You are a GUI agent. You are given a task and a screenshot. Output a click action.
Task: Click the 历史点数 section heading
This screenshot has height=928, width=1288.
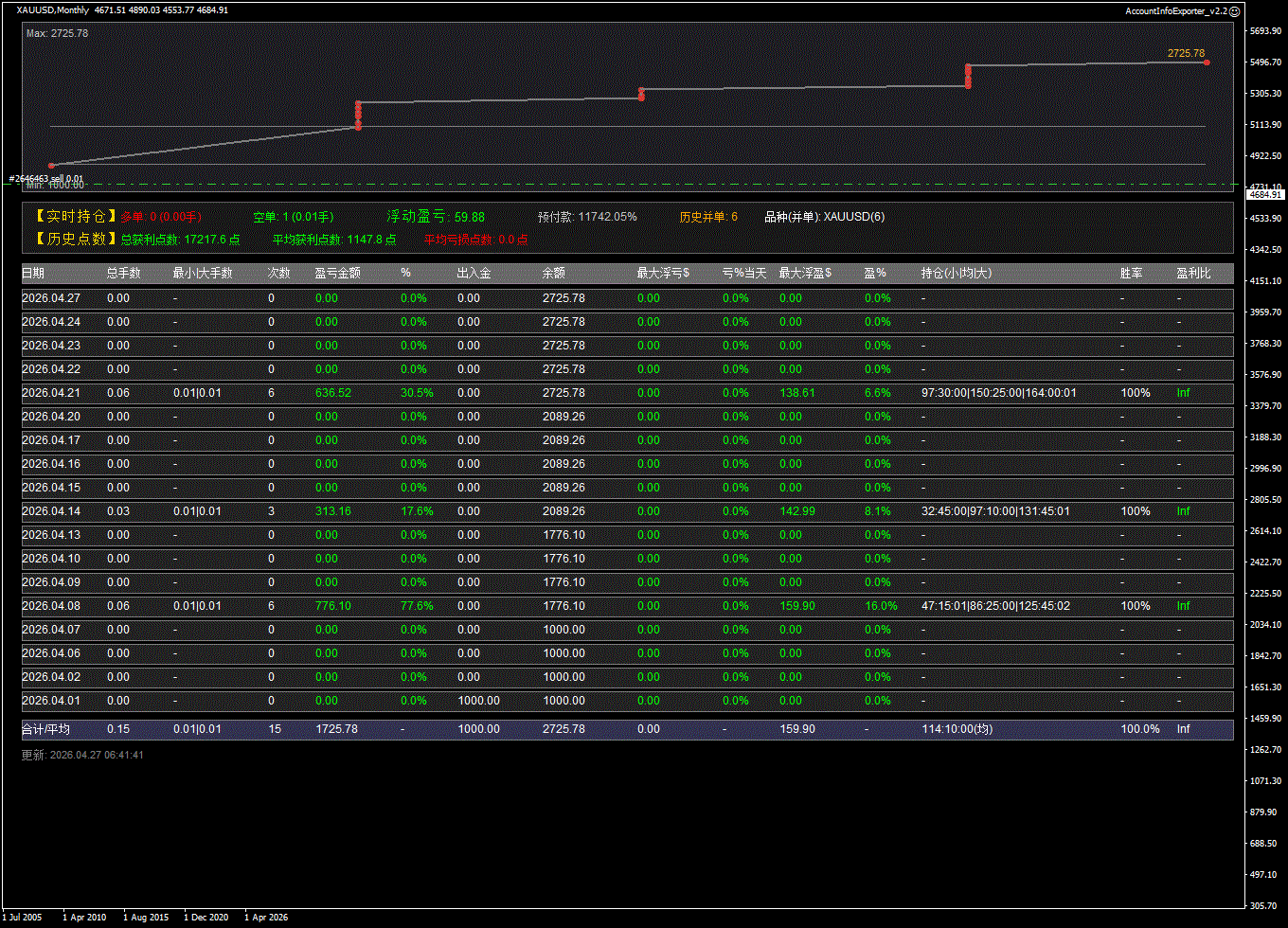click(71, 240)
